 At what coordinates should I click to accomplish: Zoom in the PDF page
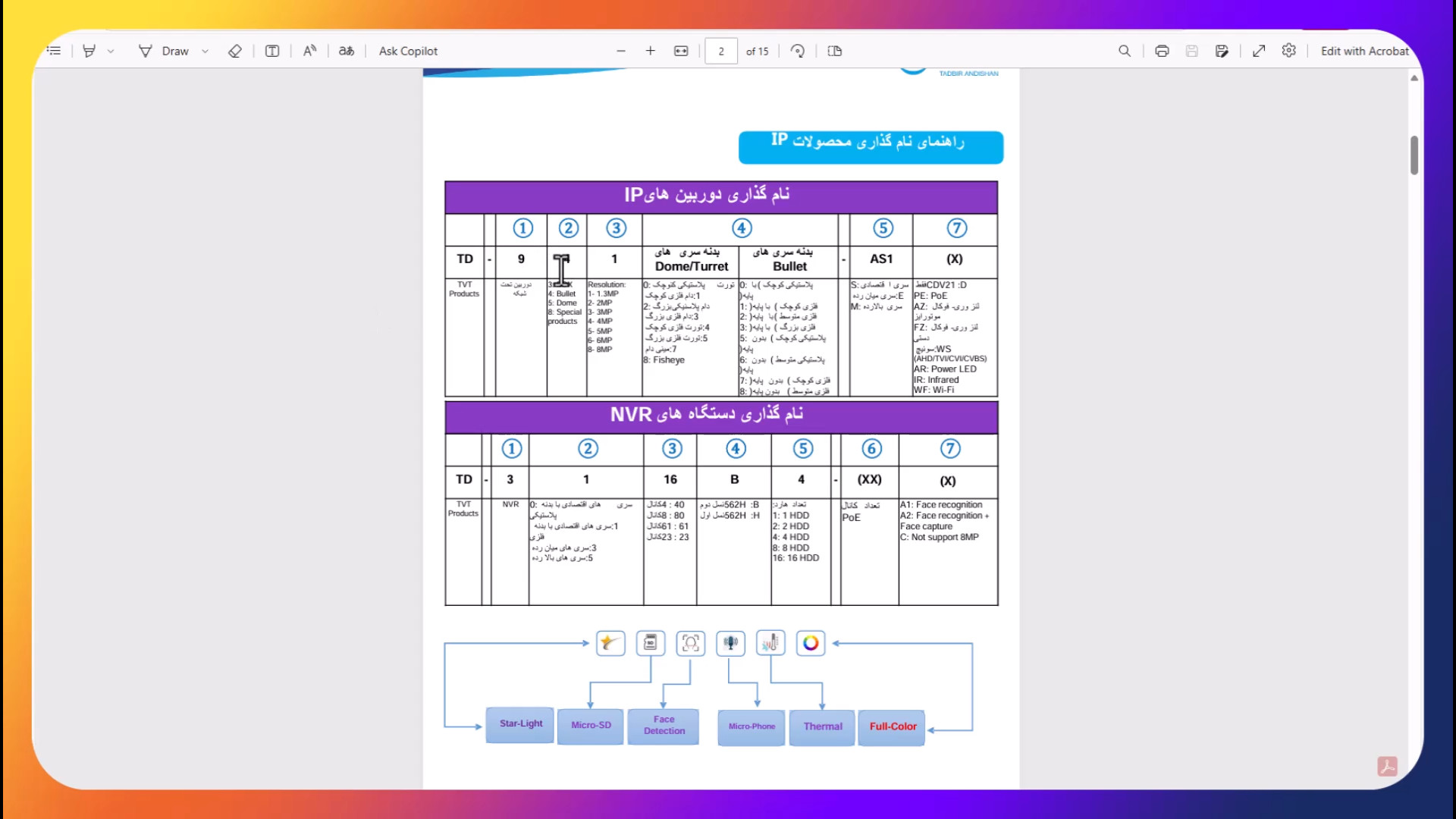coord(650,51)
